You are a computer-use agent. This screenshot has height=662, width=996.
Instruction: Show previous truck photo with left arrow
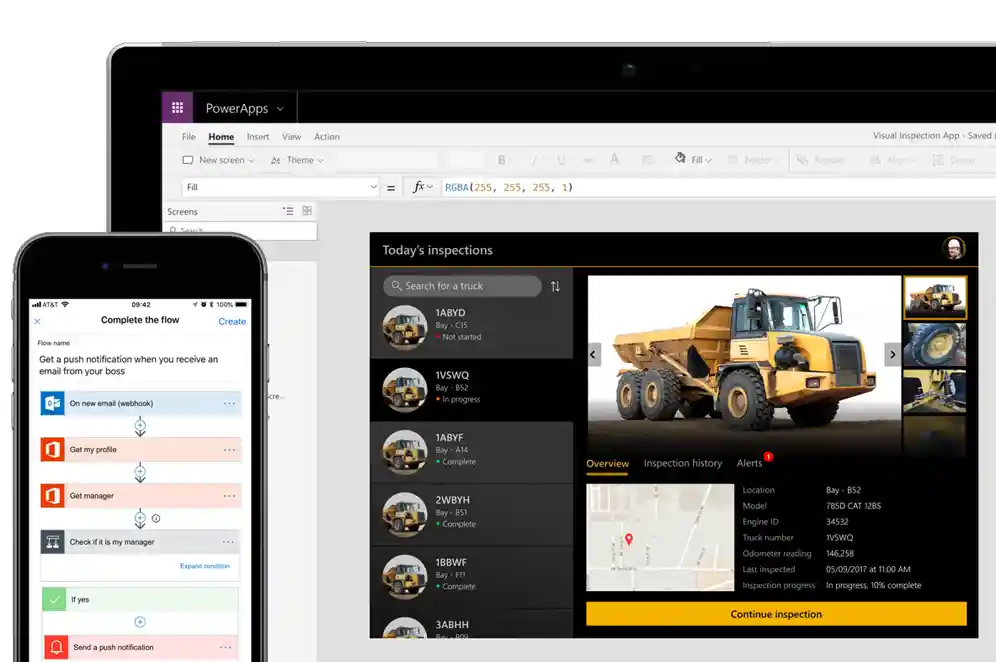[594, 354]
